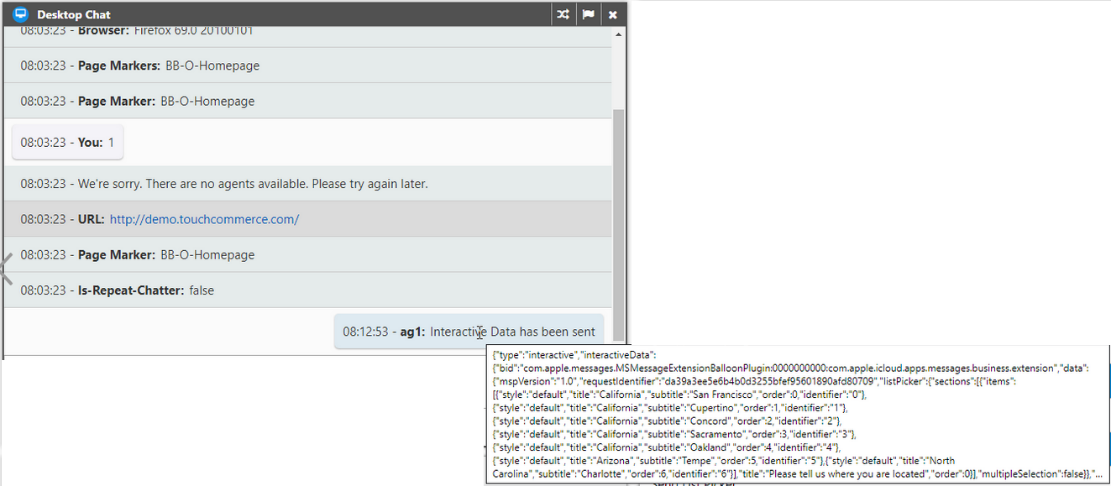
Task: Click the collapse chevron on left edge
Action: pyautogui.click(x=6, y=268)
